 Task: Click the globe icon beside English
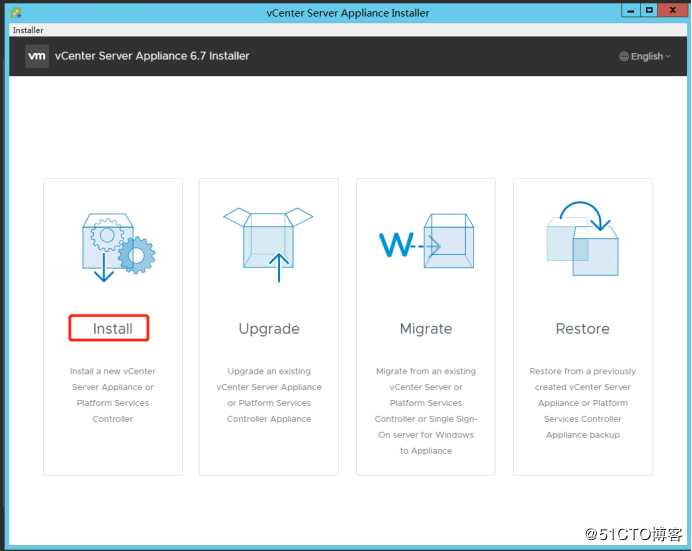pyautogui.click(x=624, y=56)
